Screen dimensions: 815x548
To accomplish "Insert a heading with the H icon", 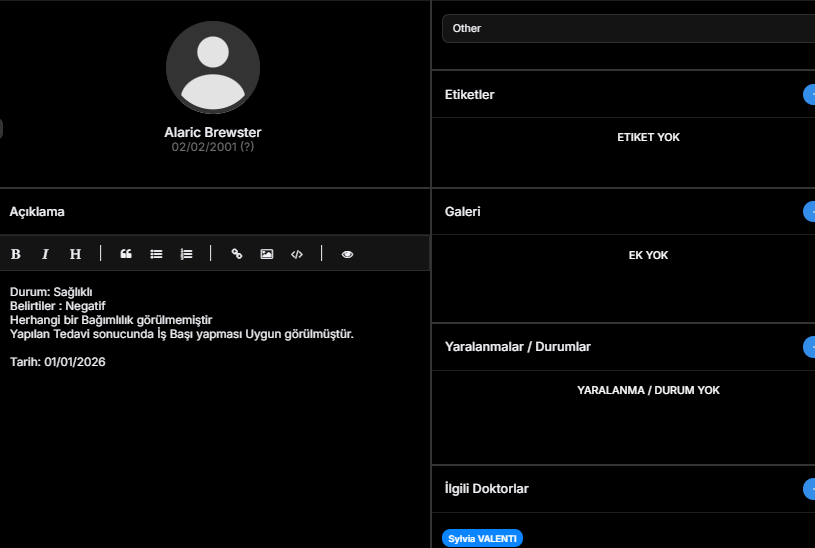I will coord(75,254).
